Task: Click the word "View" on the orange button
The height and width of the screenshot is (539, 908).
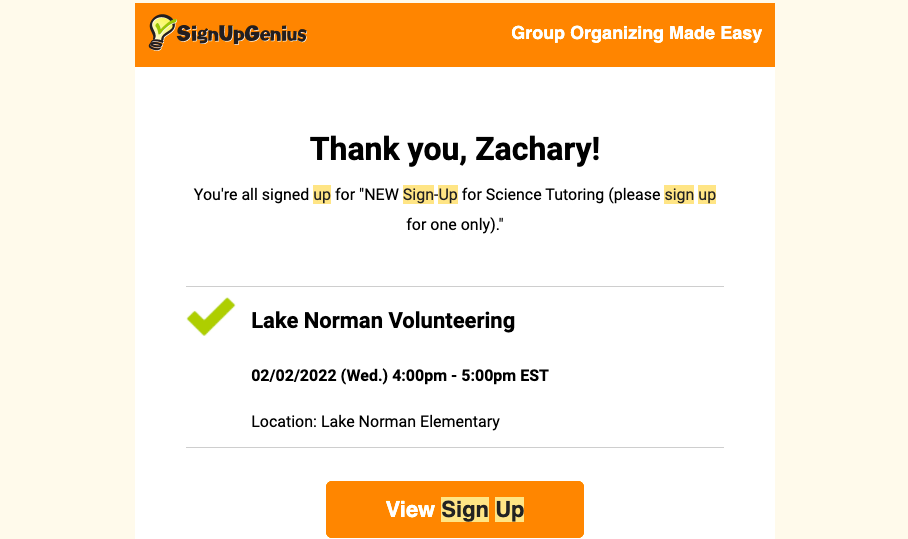Action: (x=410, y=510)
